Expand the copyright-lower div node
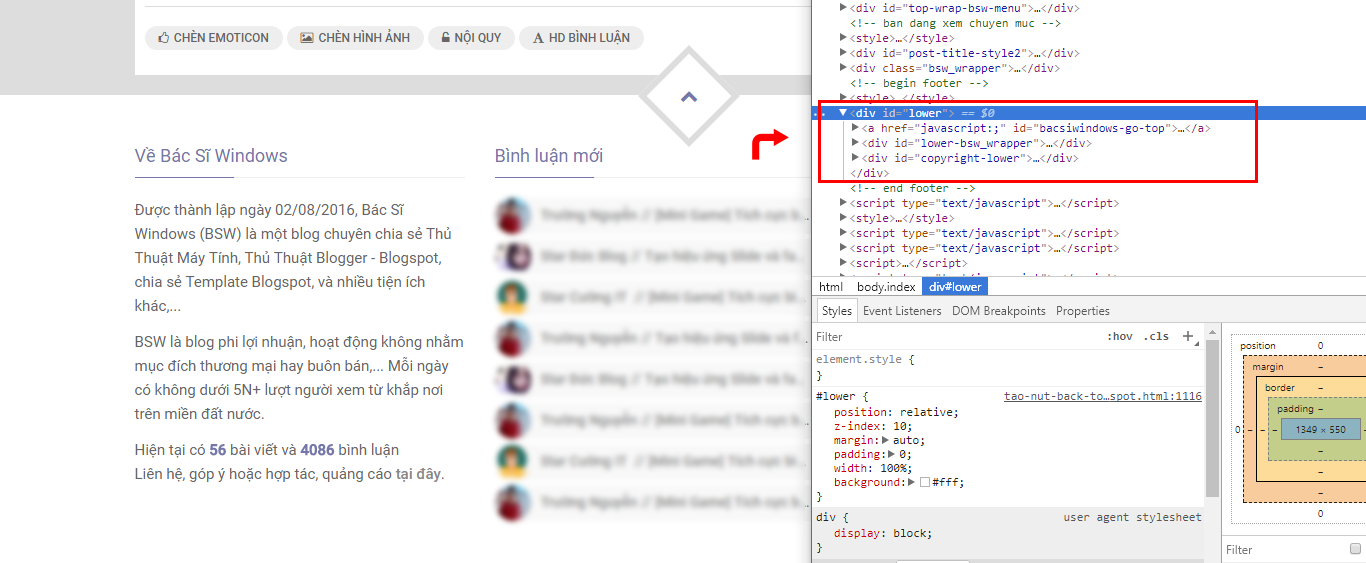The height and width of the screenshot is (563, 1366). click(855, 158)
